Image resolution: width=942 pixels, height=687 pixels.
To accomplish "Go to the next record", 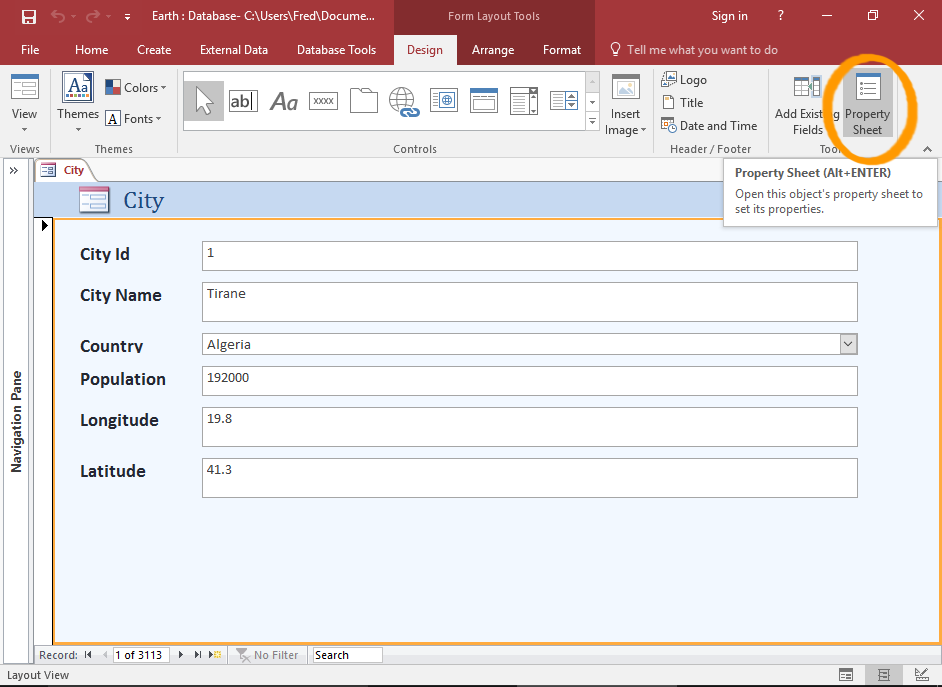I will pos(181,655).
